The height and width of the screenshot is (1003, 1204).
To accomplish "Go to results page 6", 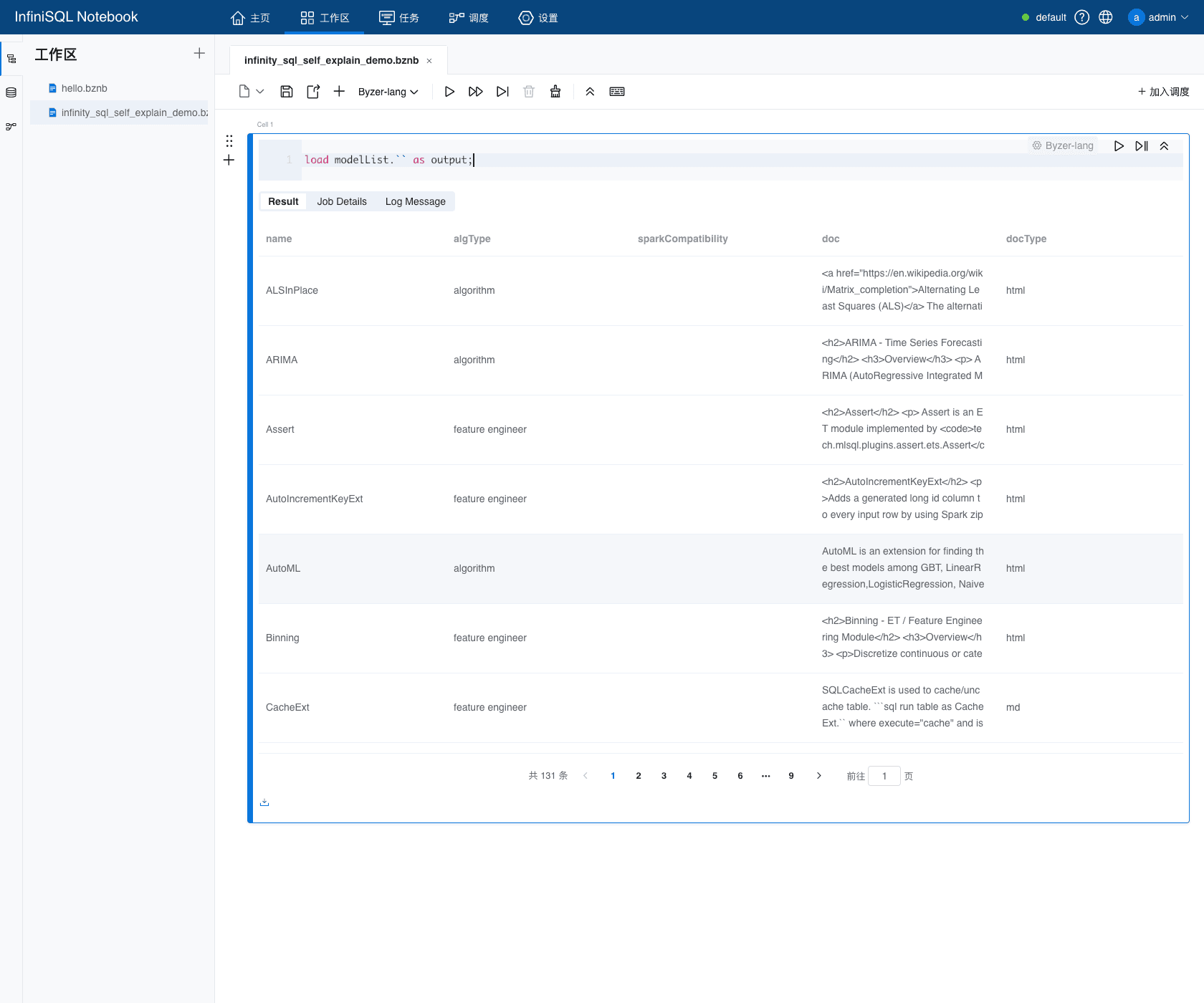I will (740, 776).
